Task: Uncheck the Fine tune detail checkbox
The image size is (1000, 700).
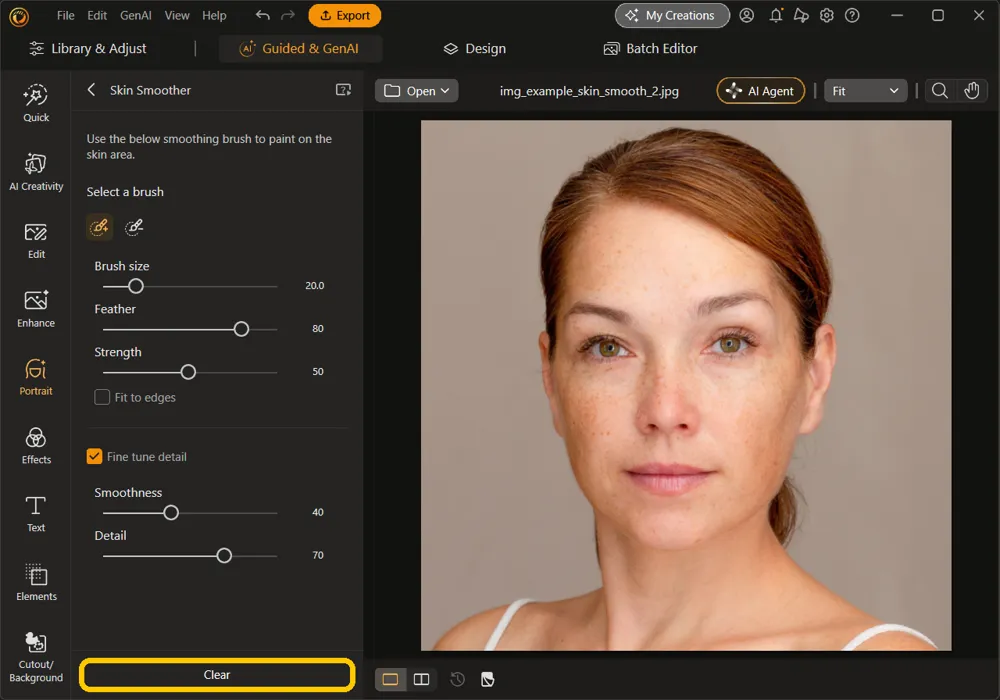Action: [94, 456]
